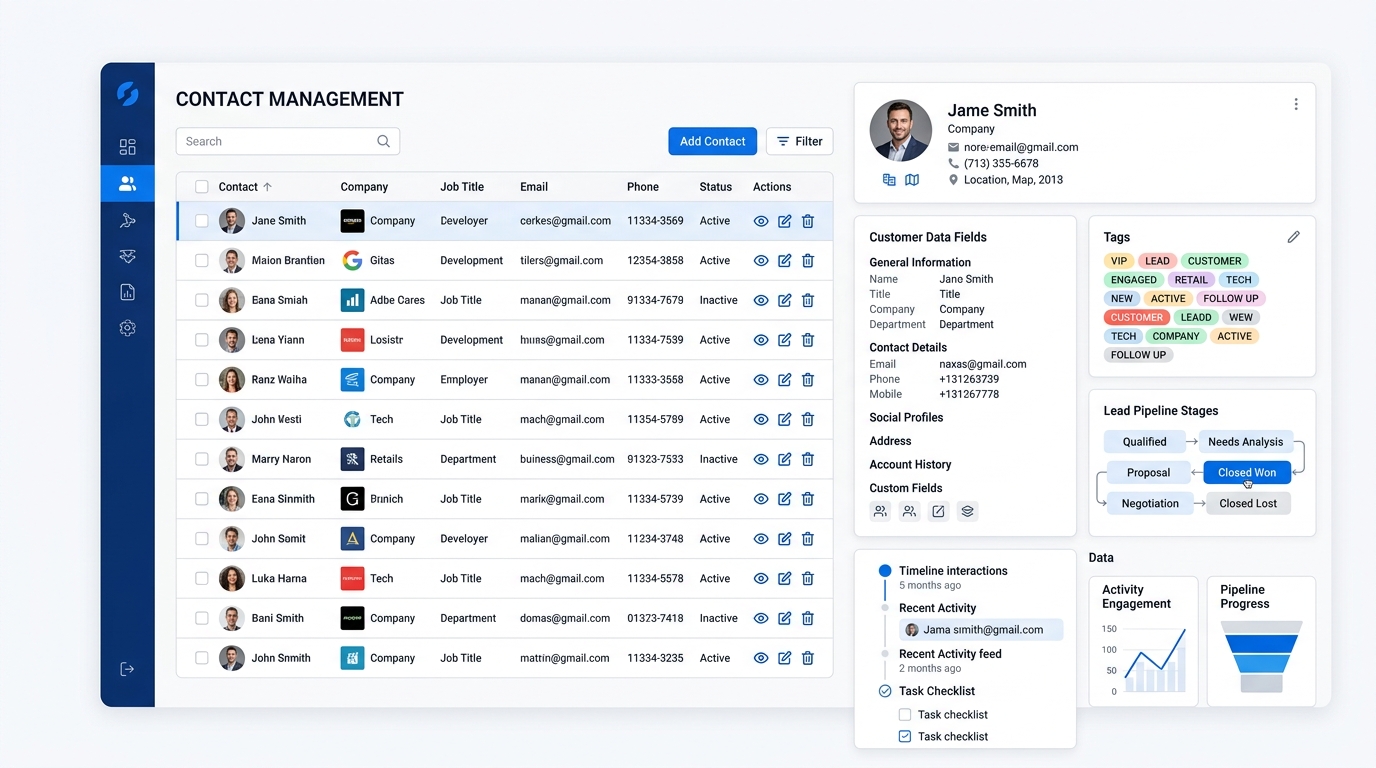
Task: Untick the checked Task checklist box
Action: click(x=905, y=737)
